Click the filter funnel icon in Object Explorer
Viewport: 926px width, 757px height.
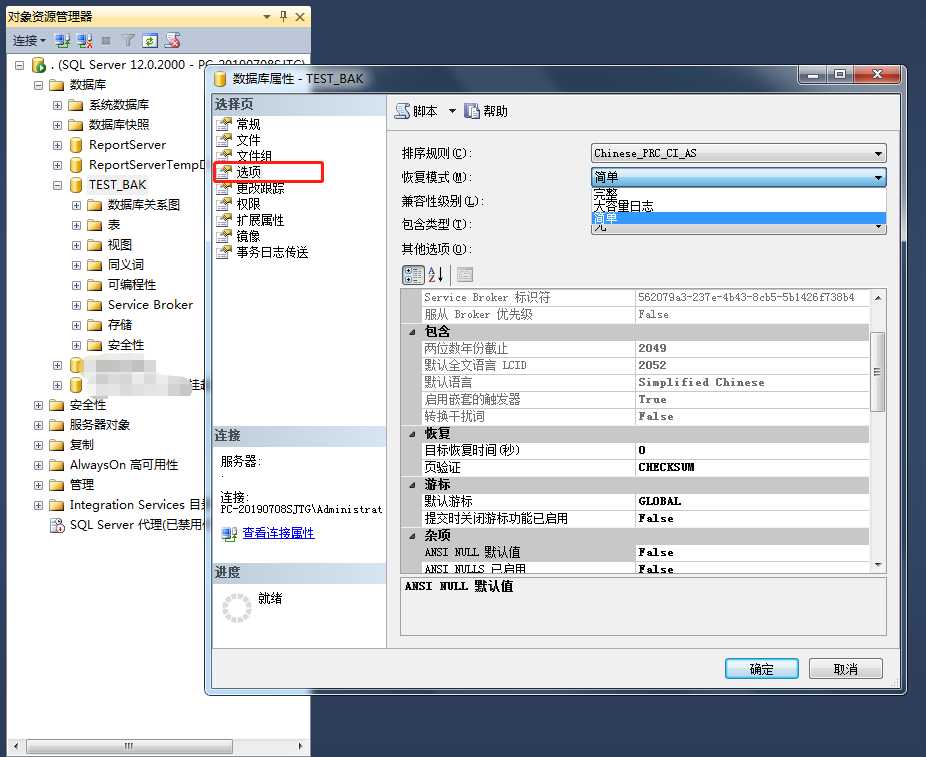pyautogui.click(x=128, y=40)
